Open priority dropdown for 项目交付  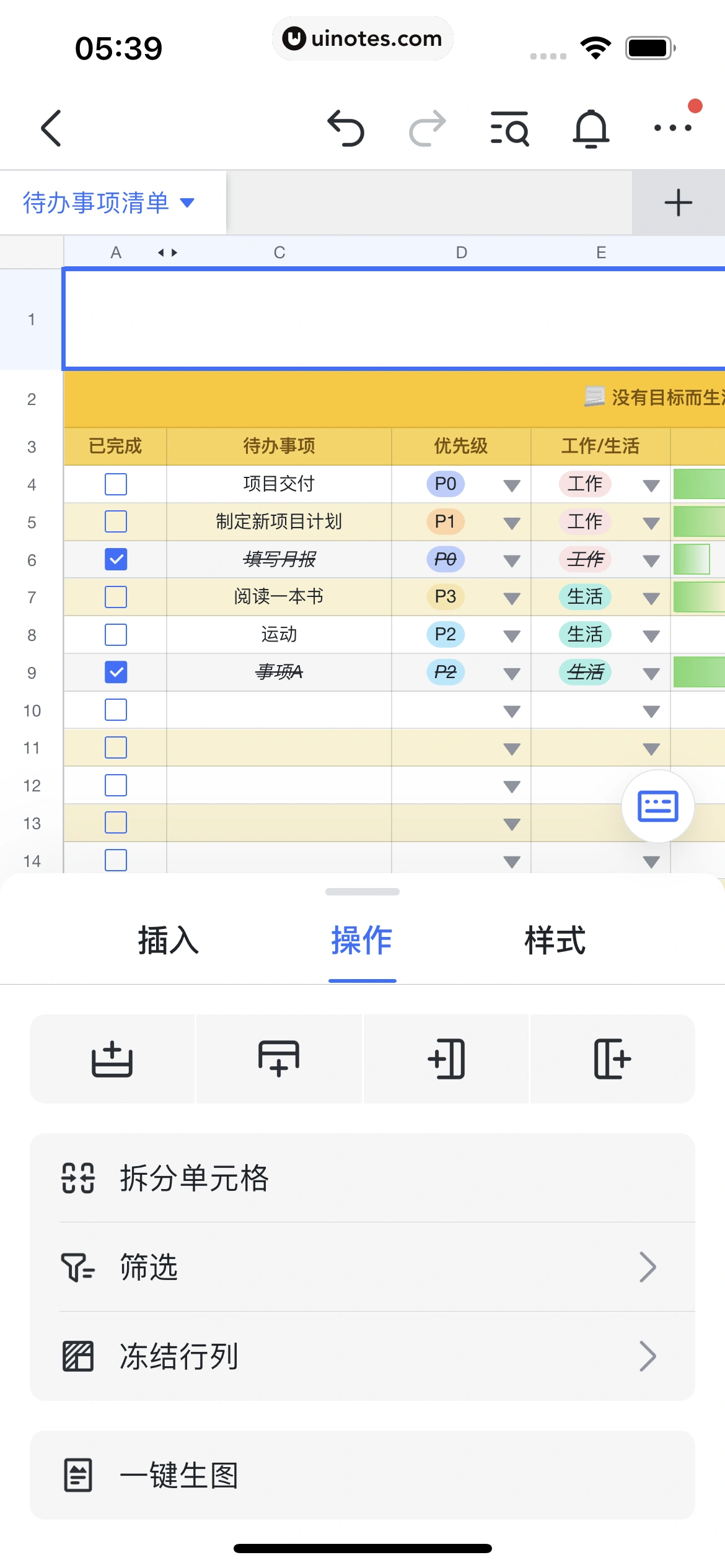point(512,486)
